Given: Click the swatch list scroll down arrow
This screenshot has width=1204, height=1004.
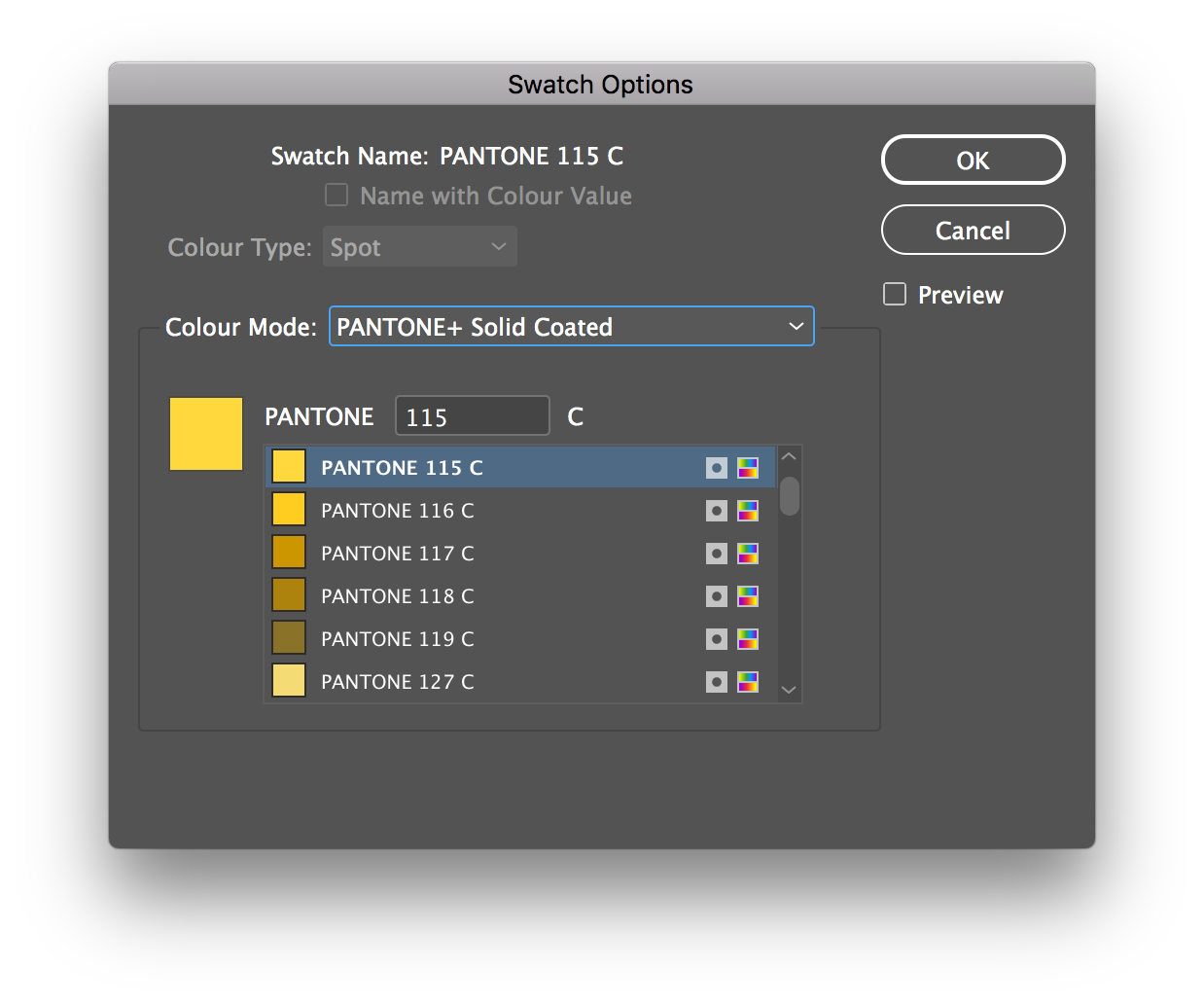Looking at the screenshot, I should (789, 690).
